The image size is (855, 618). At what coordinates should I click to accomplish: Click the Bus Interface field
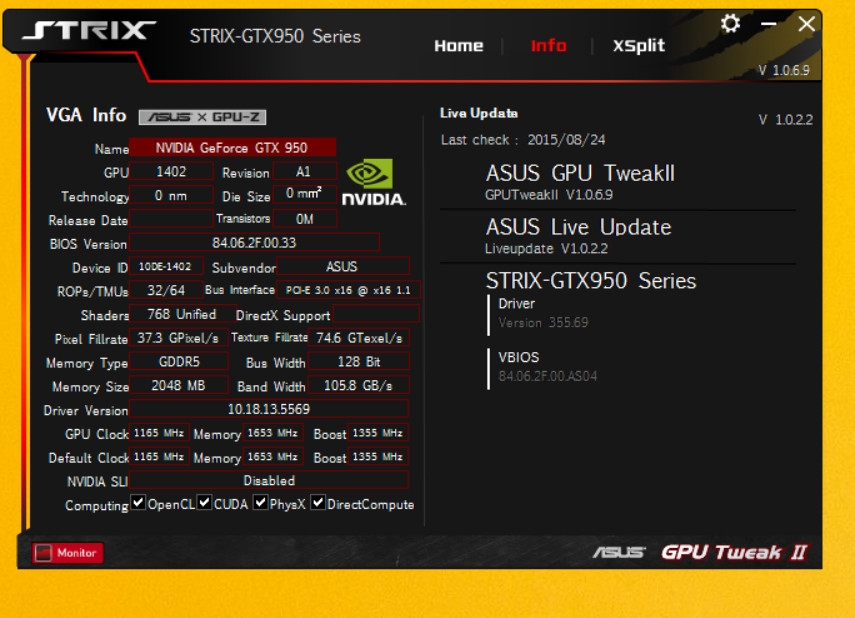point(348,290)
